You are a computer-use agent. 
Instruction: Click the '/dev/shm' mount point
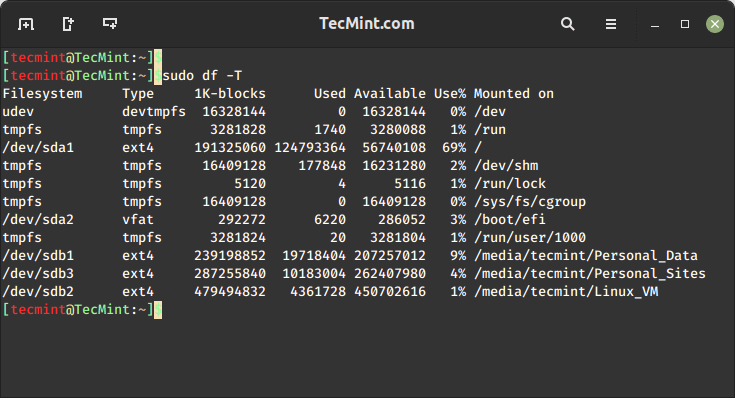(x=506, y=165)
